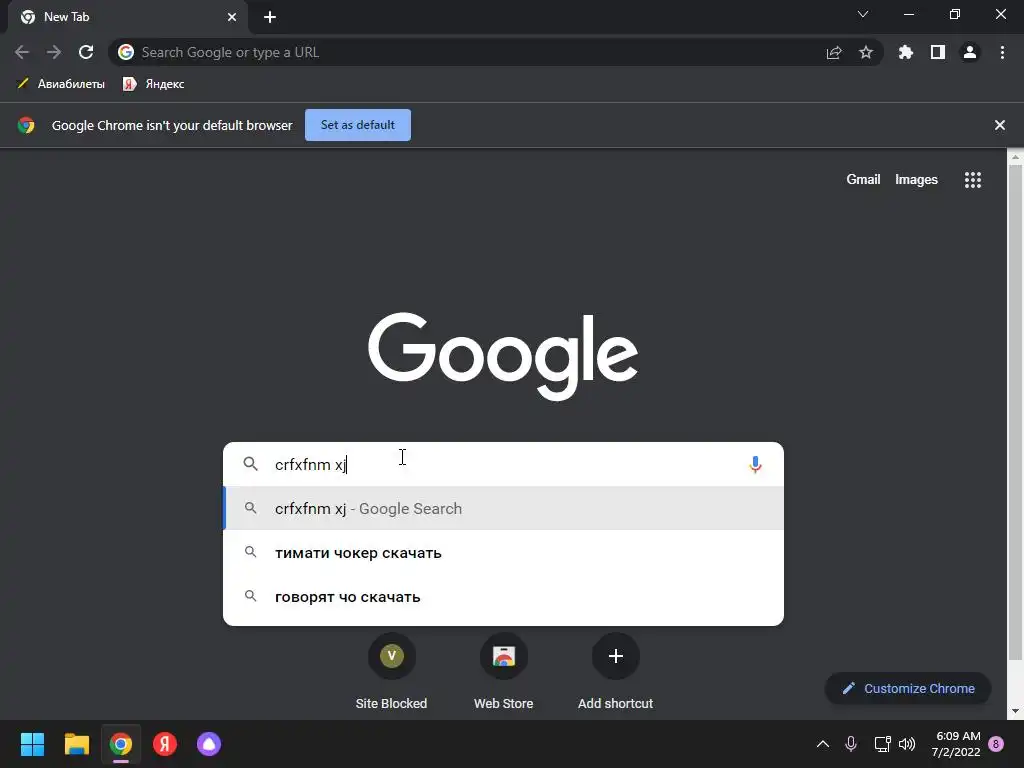Click the Chrome taskbar icon
The height and width of the screenshot is (768, 1024).
coord(121,744)
